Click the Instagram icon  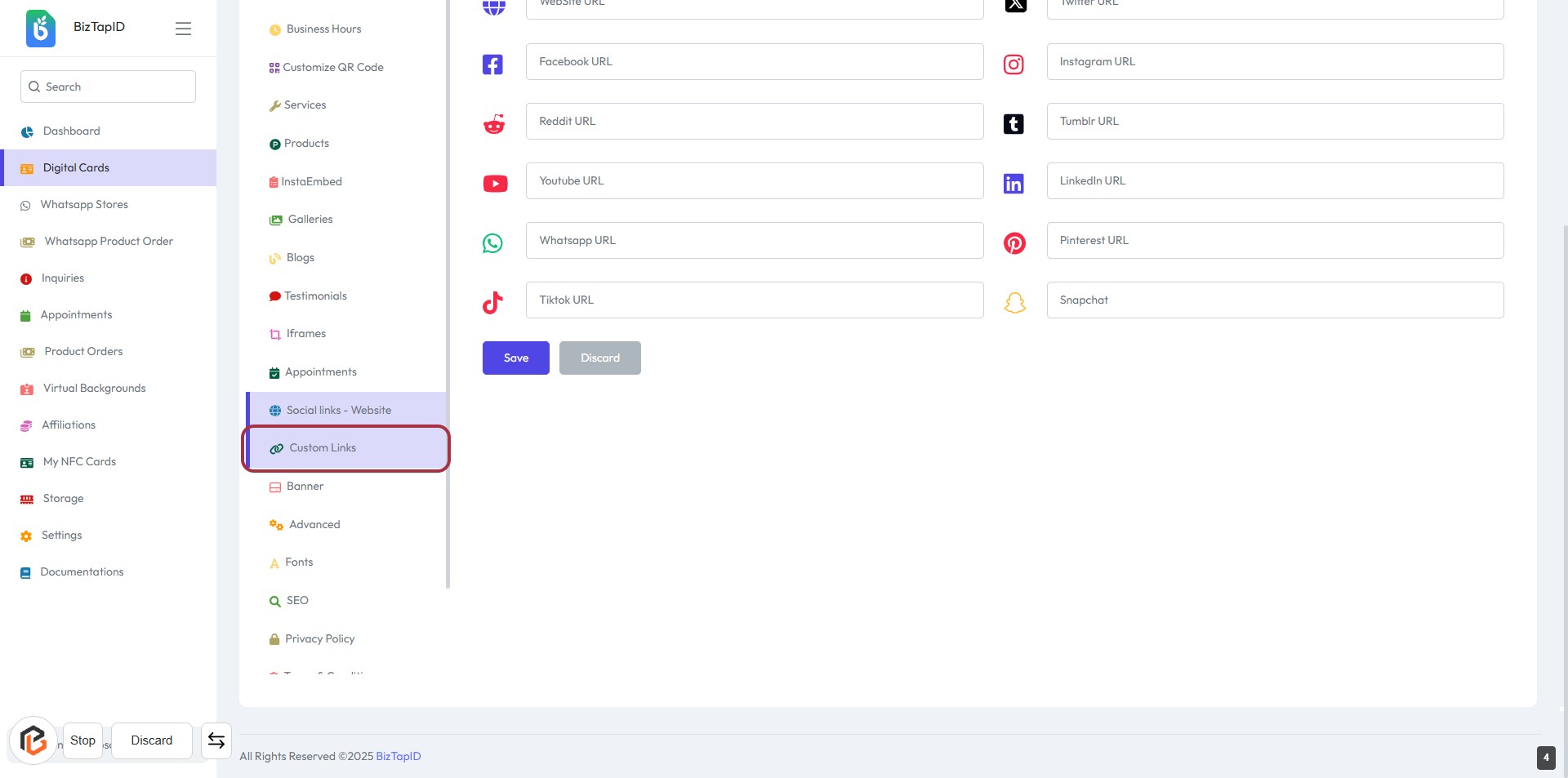pyautogui.click(x=1013, y=64)
